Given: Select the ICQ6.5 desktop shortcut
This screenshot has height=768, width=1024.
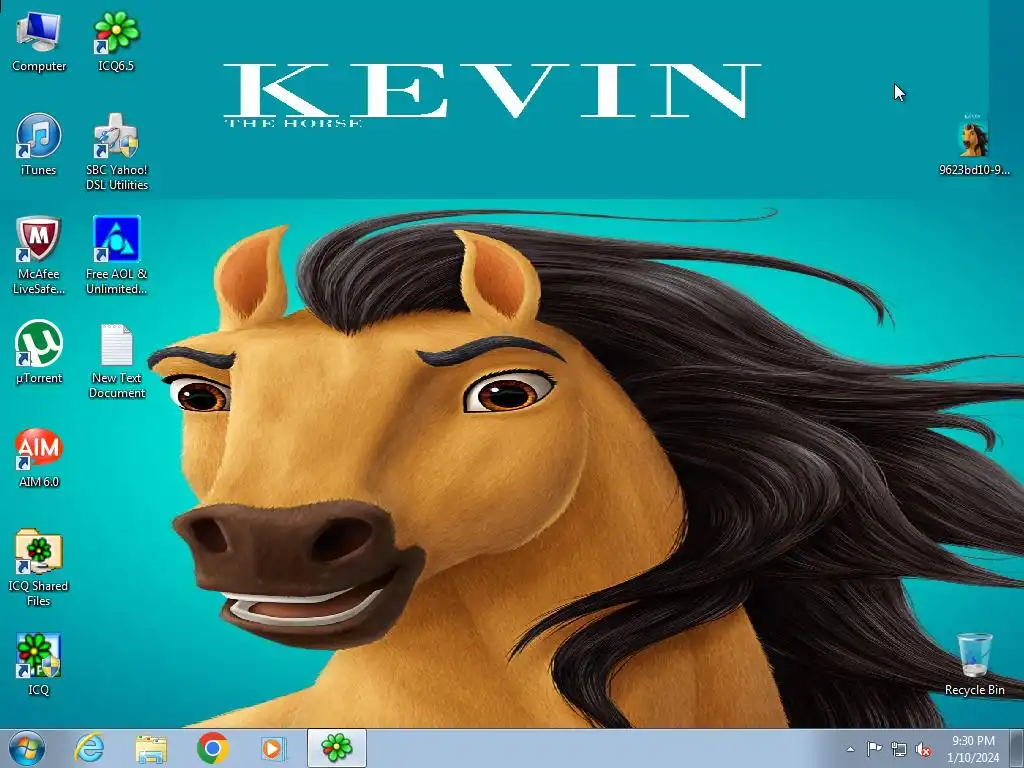Looking at the screenshot, I should (116, 42).
